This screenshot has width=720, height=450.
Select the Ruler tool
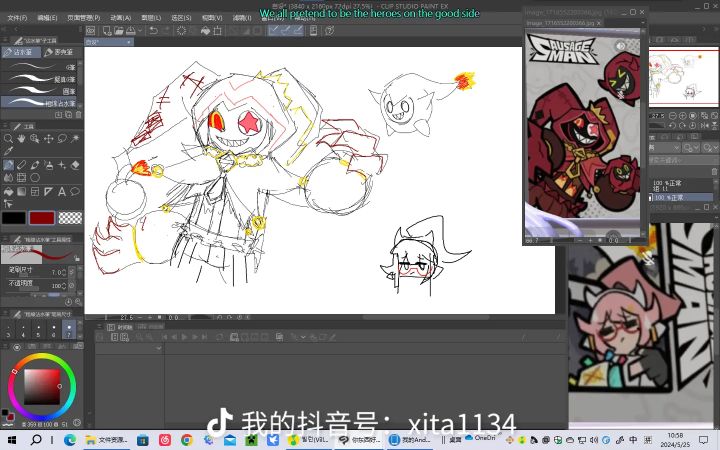(49, 191)
